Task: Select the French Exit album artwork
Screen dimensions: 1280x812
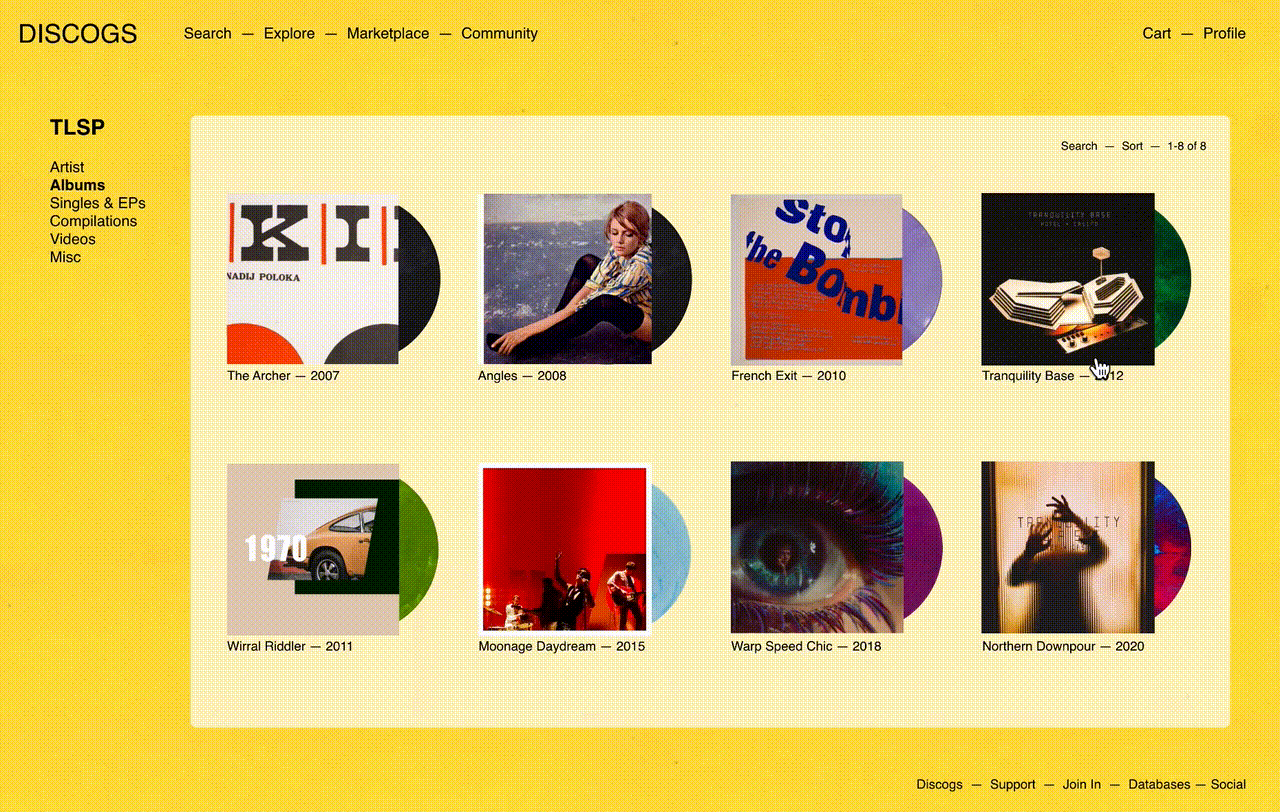Action: pos(817,279)
